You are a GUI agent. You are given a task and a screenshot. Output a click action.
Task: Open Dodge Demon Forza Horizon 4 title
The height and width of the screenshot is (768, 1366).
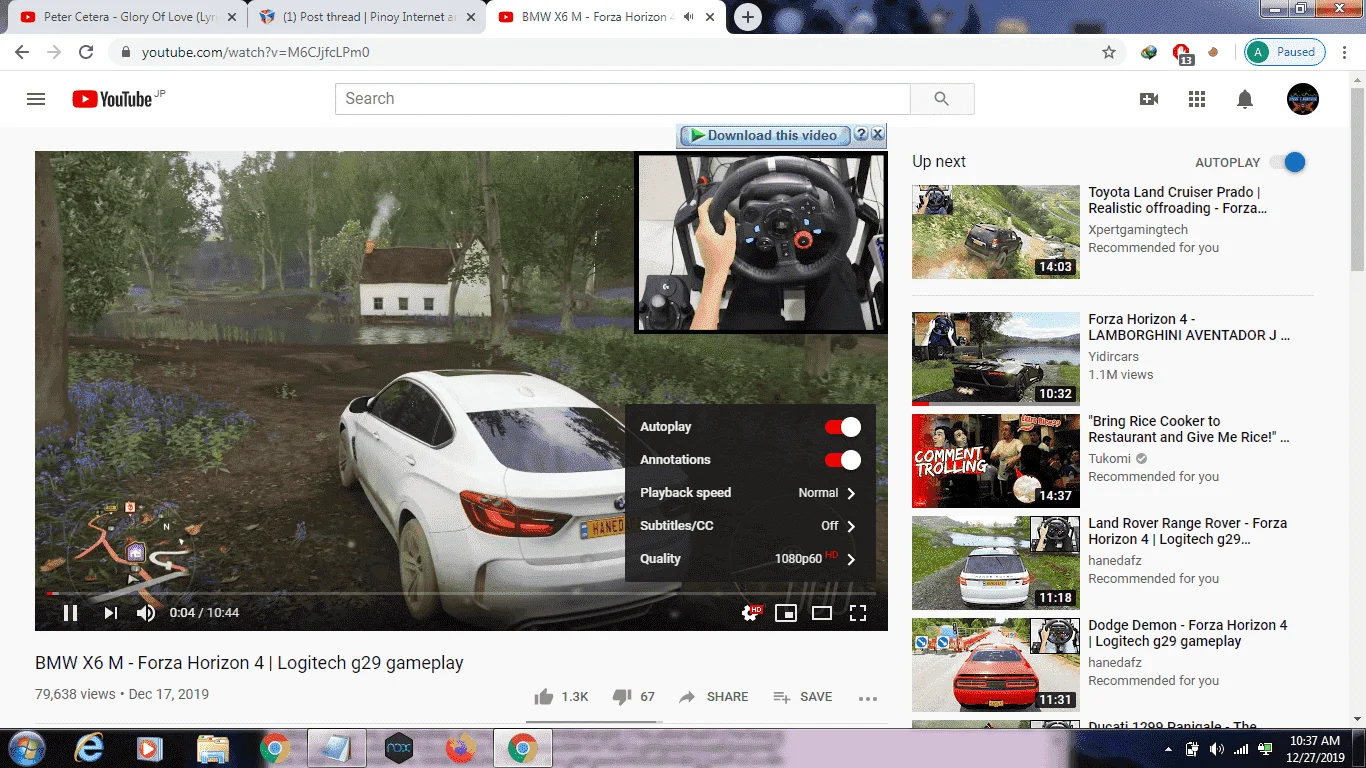(x=1188, y=633)
